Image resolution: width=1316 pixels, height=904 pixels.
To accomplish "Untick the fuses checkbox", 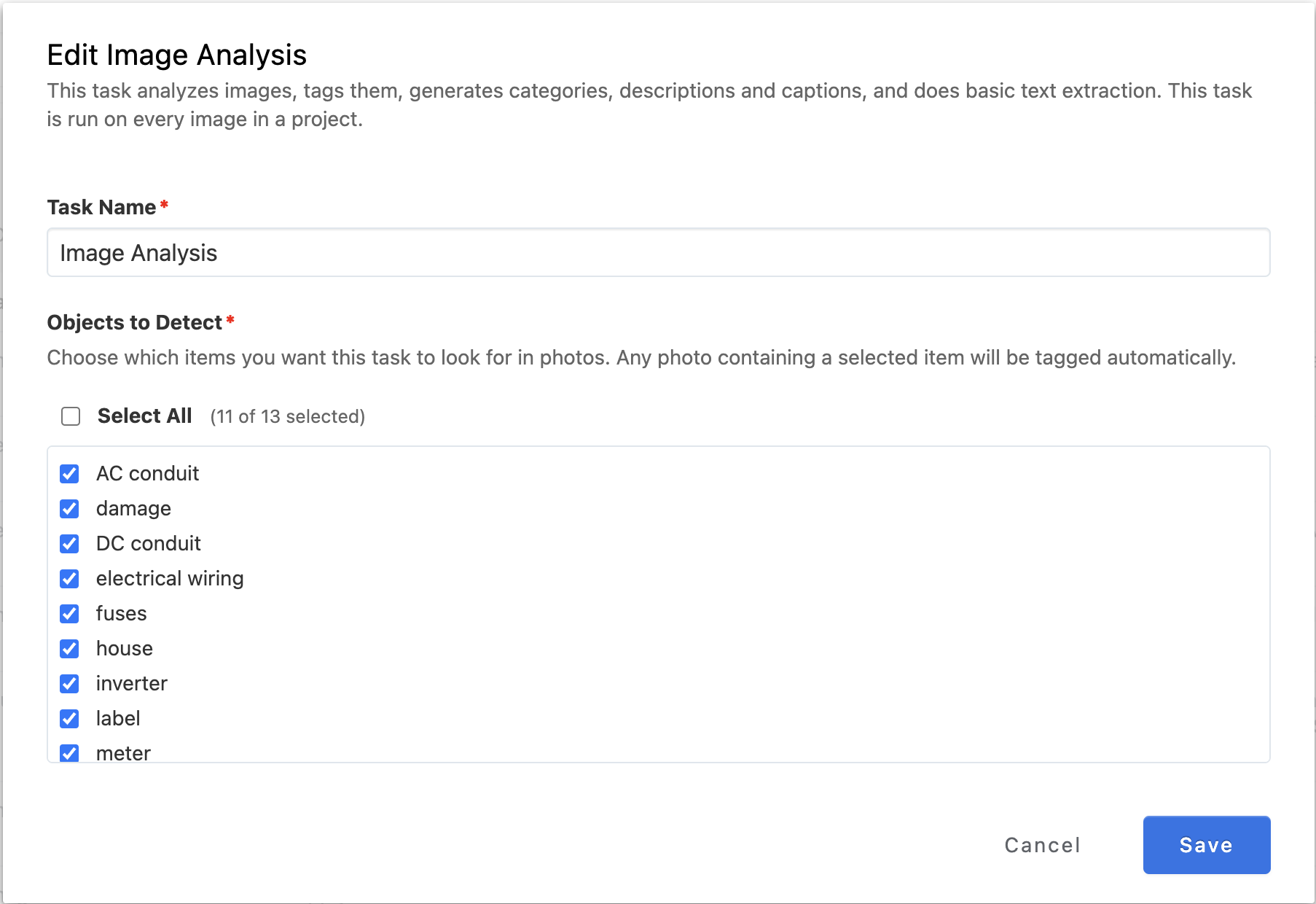I will pos(70,614).
